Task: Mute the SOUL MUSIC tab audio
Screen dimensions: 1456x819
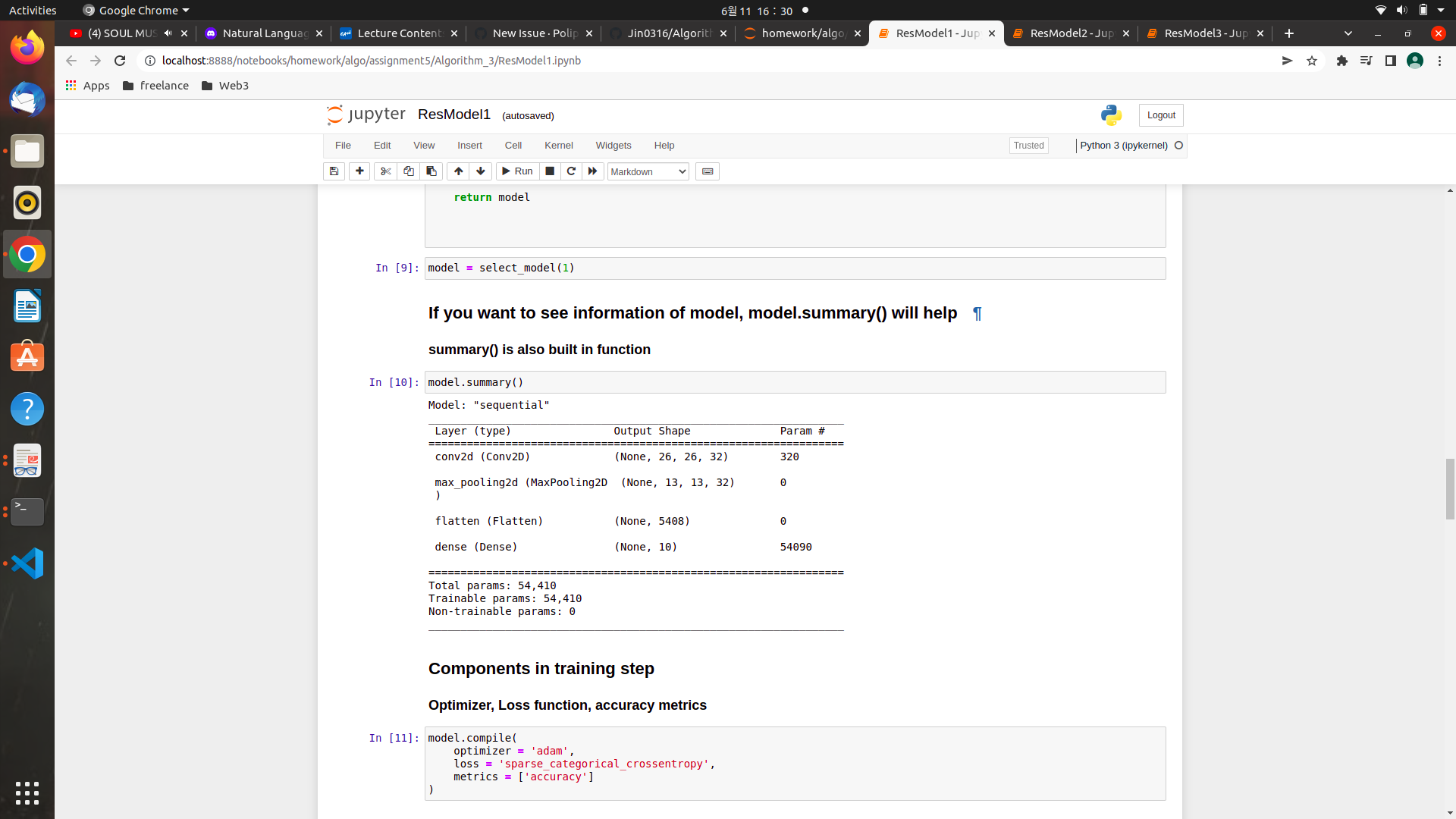Action: coord(168,33)
